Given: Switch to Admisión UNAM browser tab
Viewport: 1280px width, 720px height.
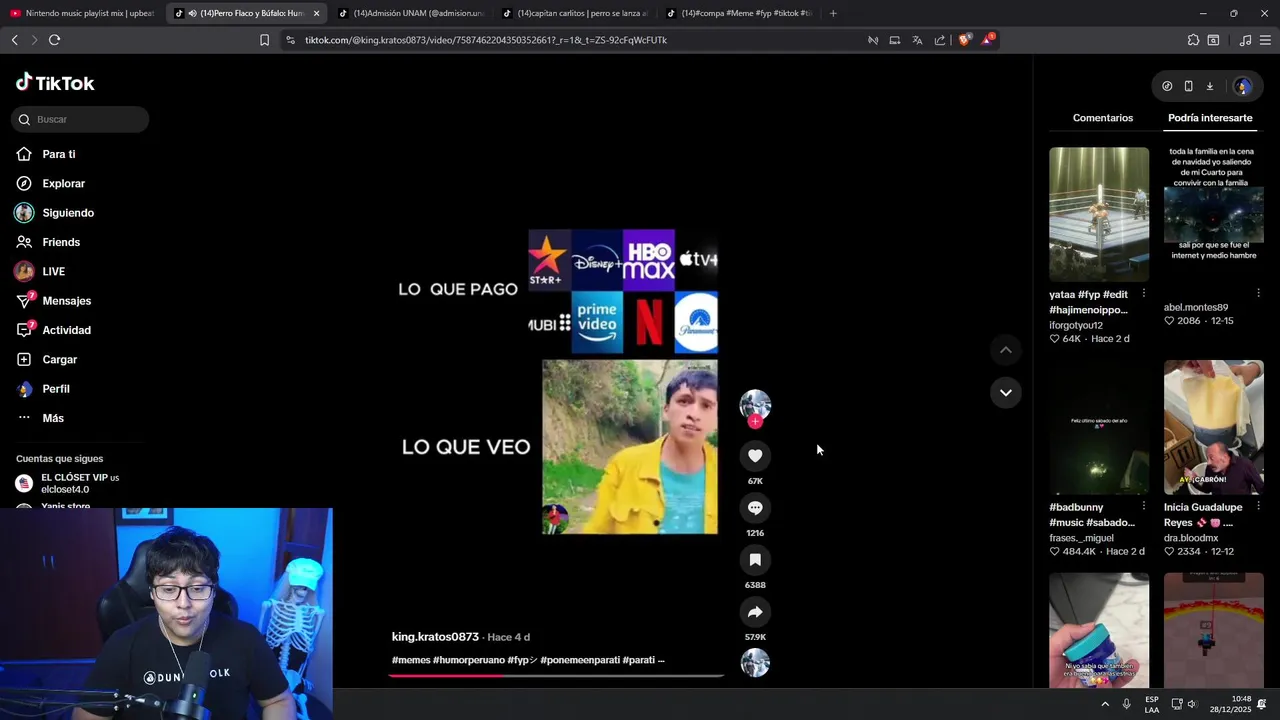Looking at the screenshot, I should [x=410, y=13].
